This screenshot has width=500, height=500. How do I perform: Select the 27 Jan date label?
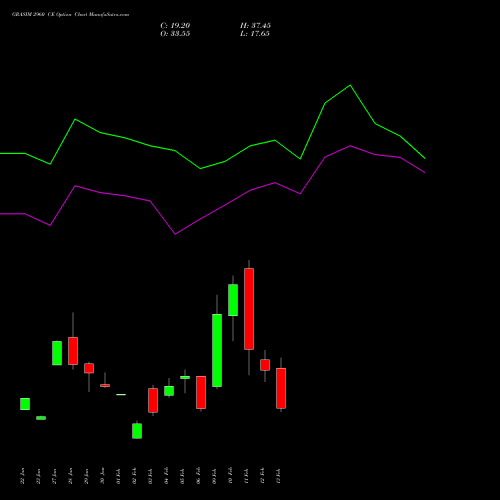click(54, 476)
